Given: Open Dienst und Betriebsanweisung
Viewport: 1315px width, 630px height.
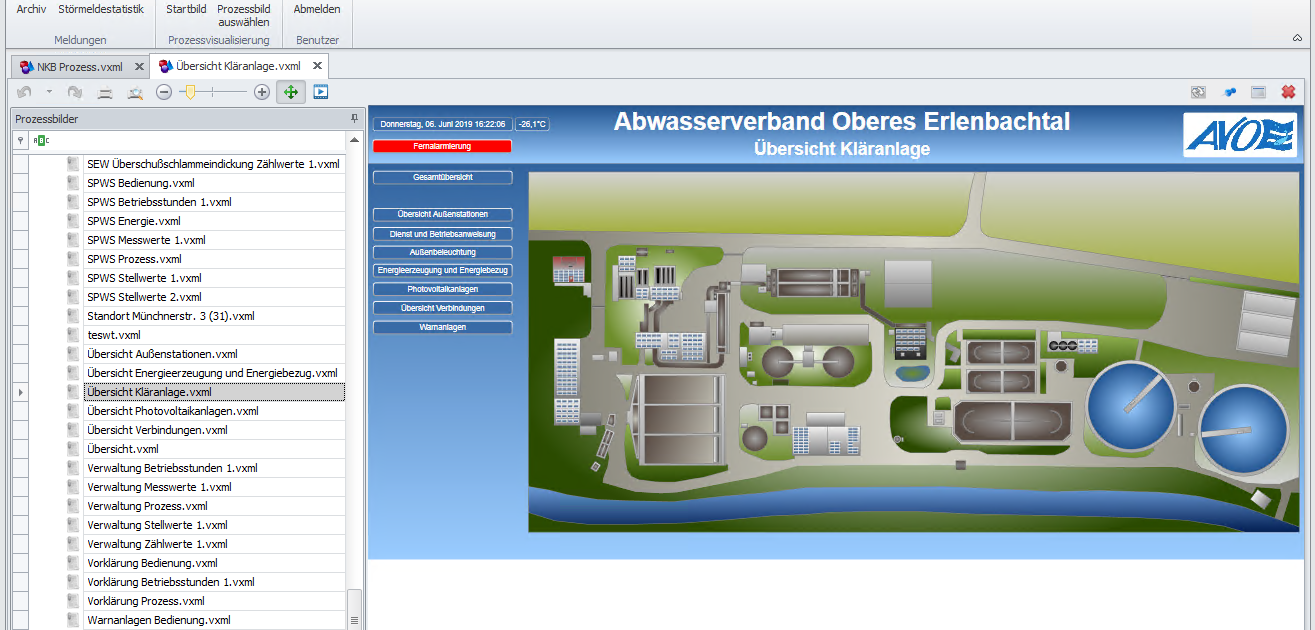Looking at the screenshot, I should (x=442, y=233).
